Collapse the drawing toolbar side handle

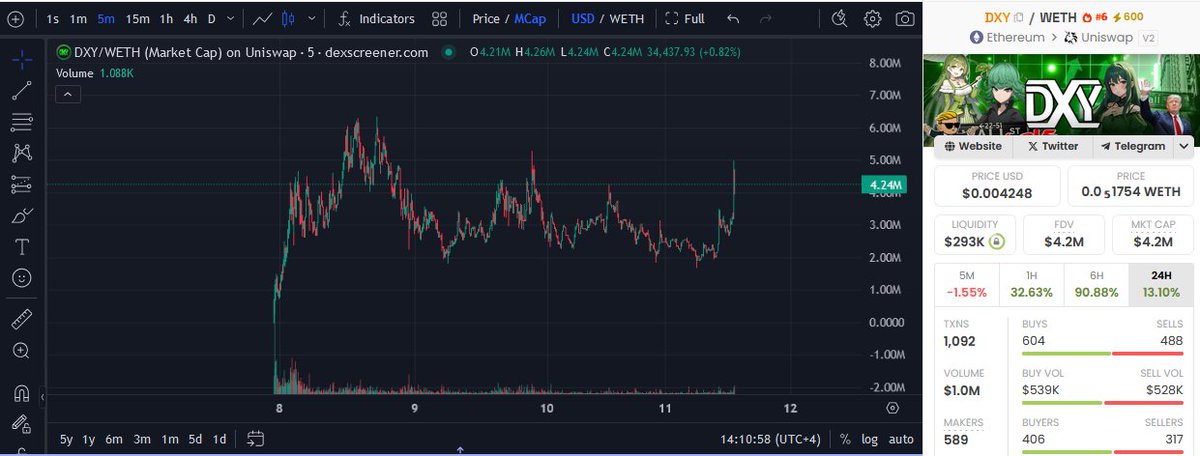(x=43, y=399)
